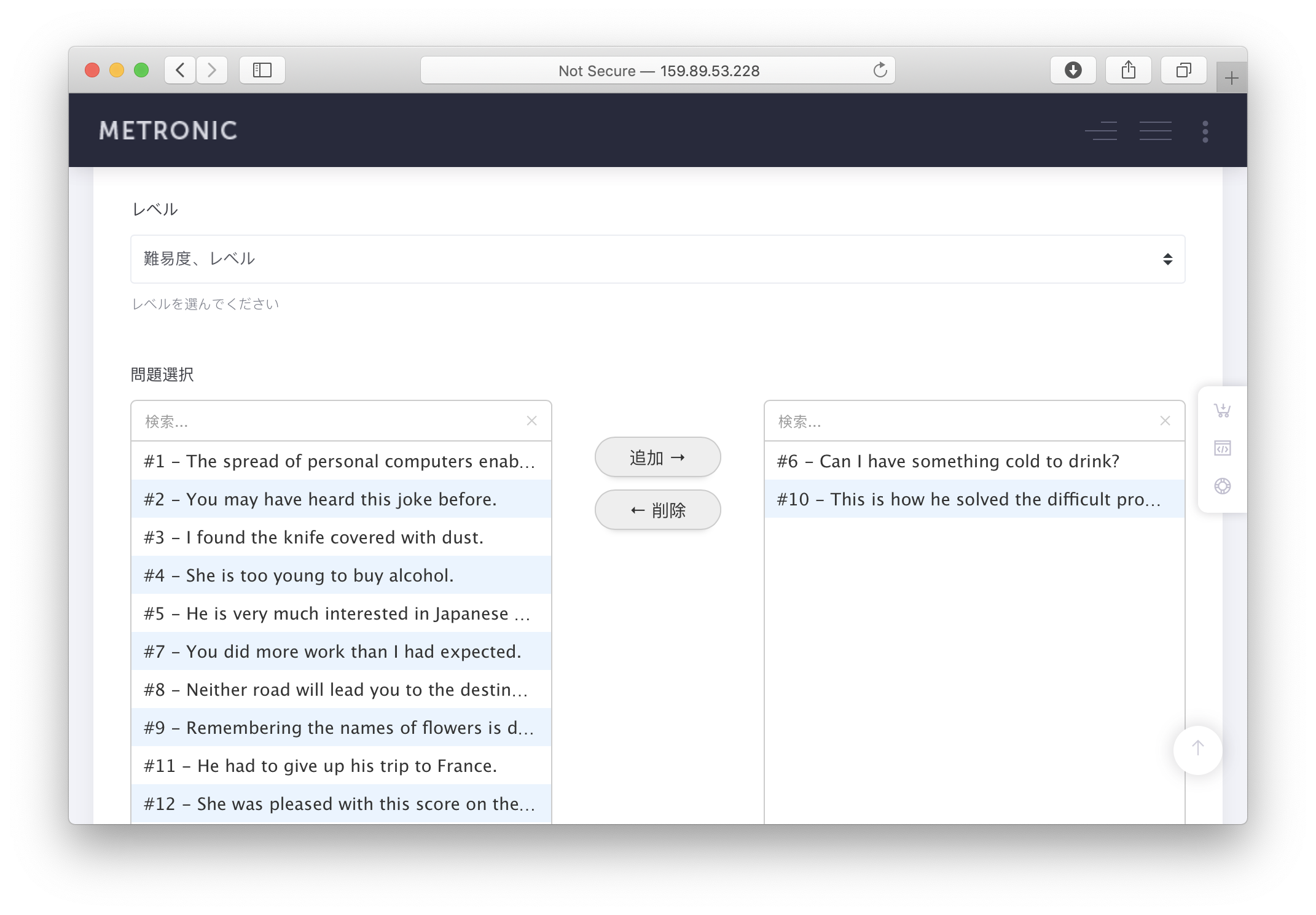Click the ← 削除 remove button
The image size is (1316, 915).
pyautogui.click(x=657, y=510)
